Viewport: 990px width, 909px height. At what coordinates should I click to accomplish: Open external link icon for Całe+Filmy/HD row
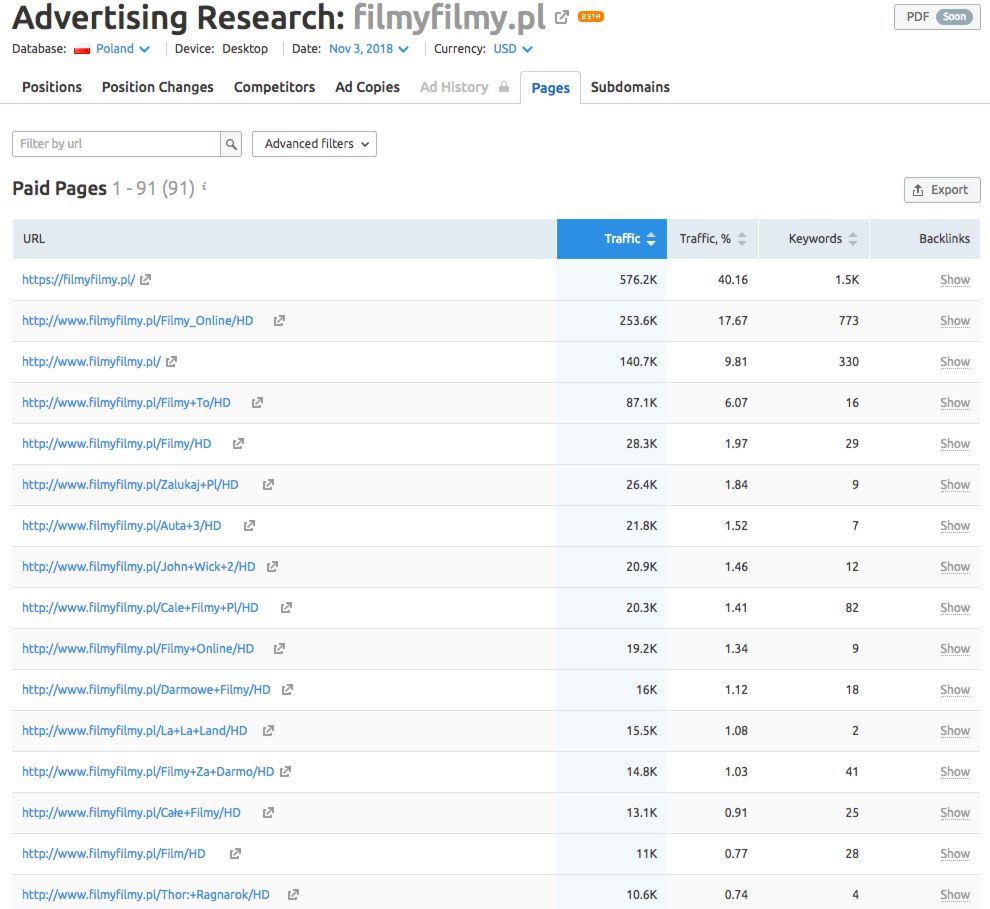click(268, 813)
